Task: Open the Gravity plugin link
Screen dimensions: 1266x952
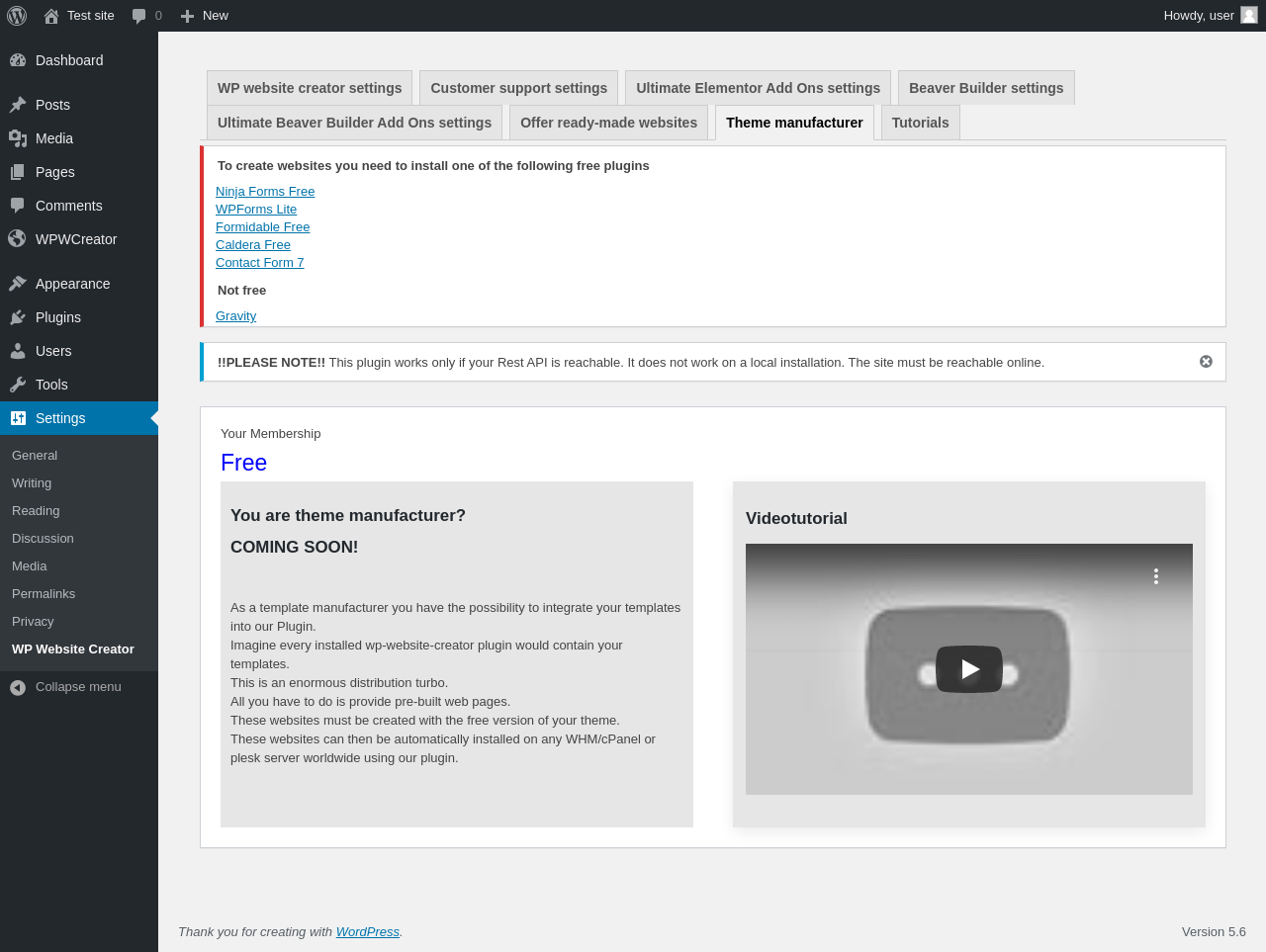Action: tap(236, 316)
